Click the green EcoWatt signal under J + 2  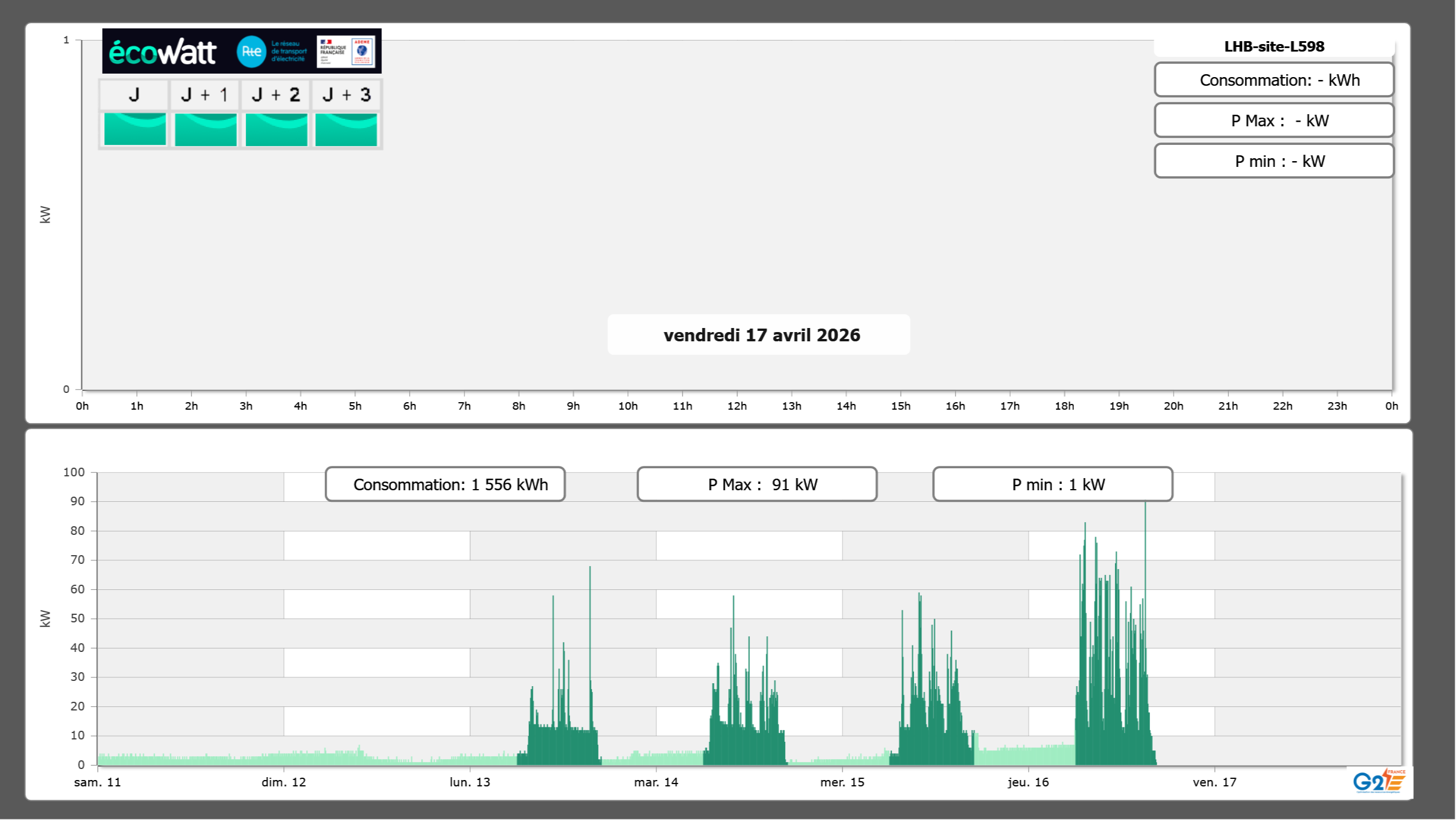[x=276, y=129]
